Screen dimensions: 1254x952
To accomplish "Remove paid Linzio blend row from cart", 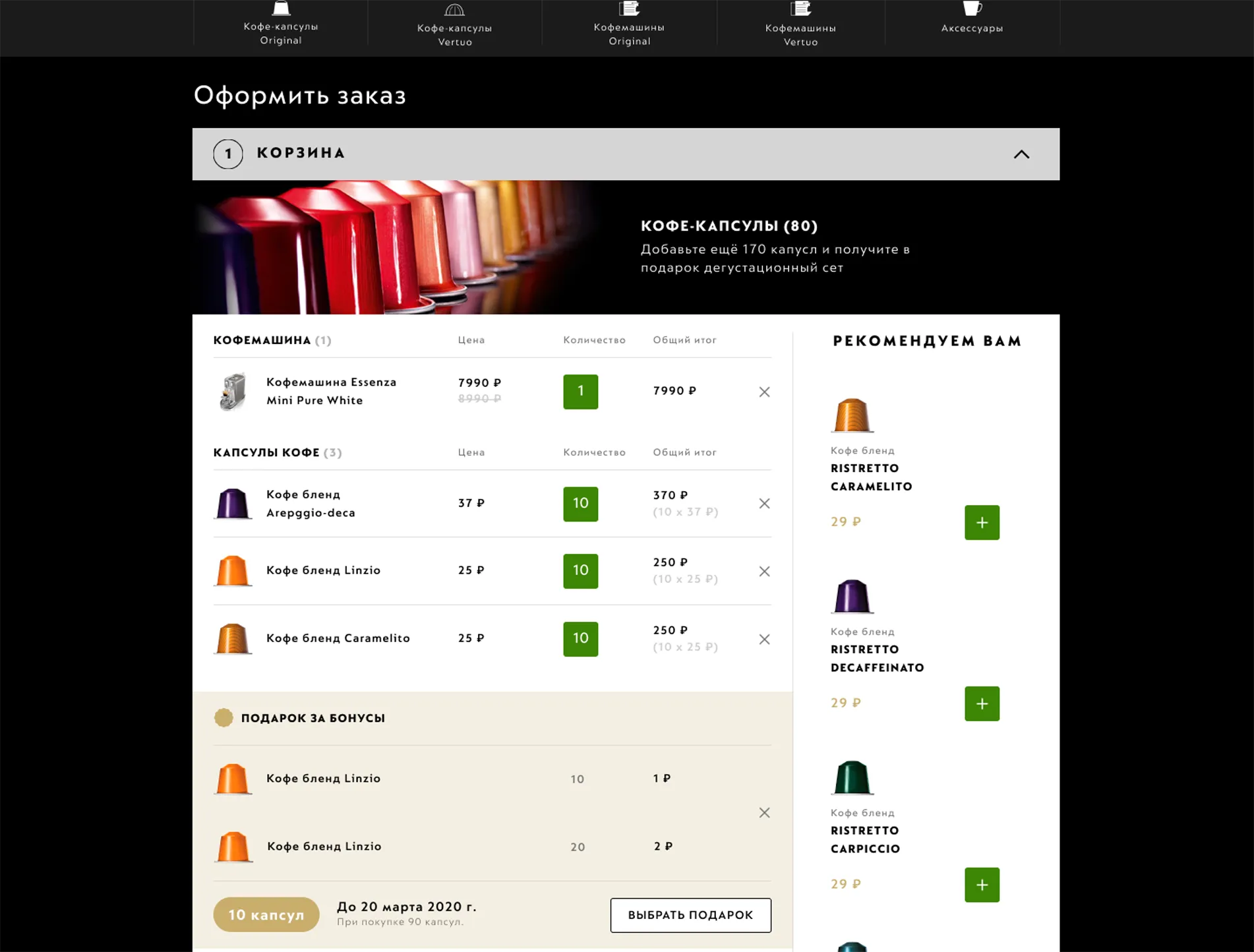I will 764,572.
